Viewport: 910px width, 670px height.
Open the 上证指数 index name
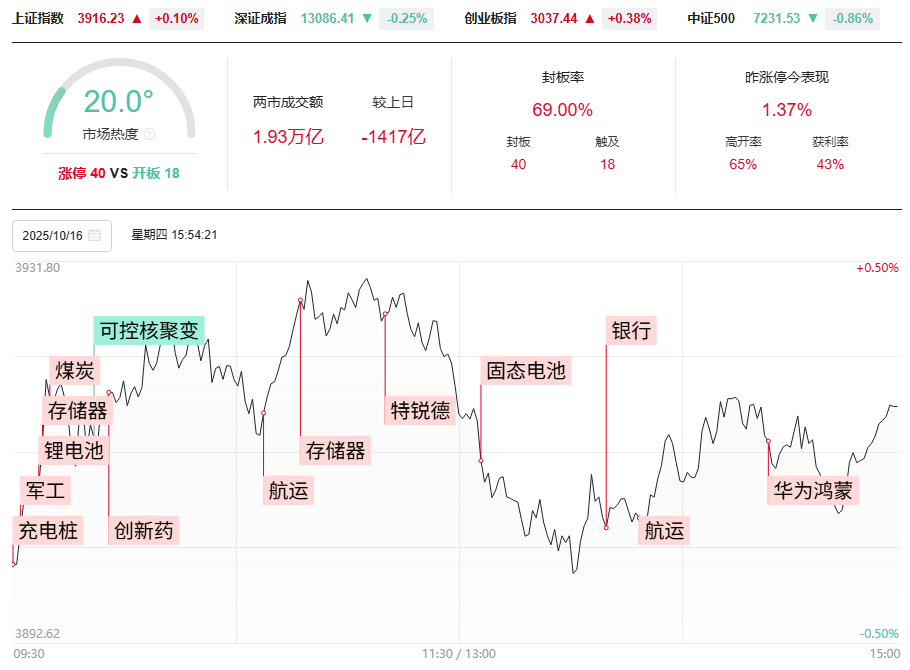pos(38,18)
